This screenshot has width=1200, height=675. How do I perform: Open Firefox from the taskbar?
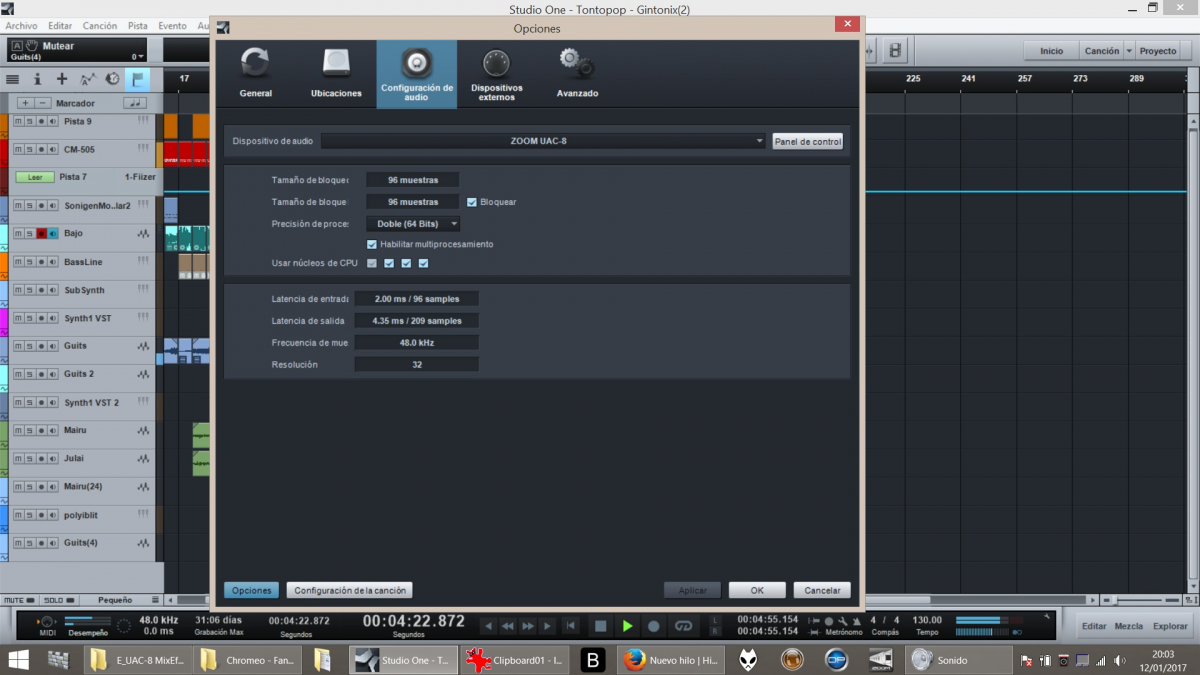[671, 660]
